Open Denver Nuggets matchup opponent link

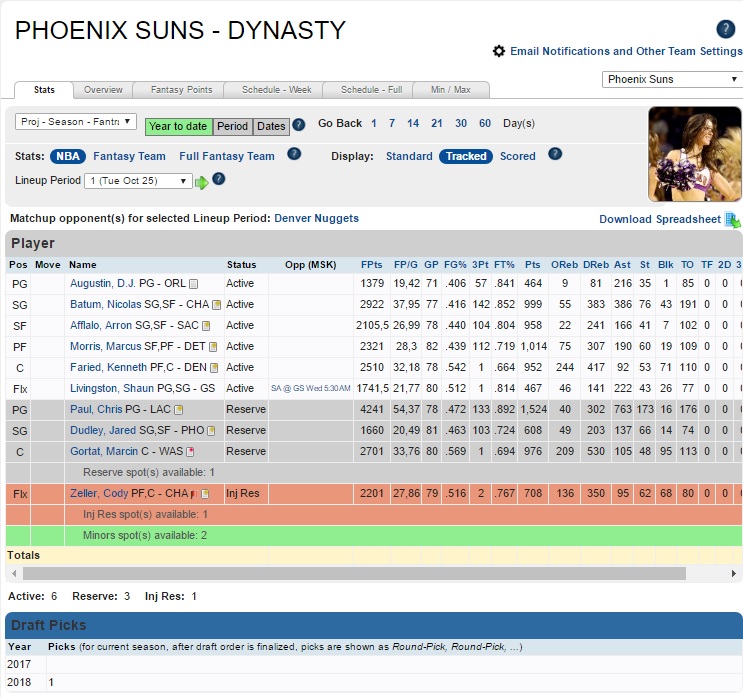click(x=317, y=218)
